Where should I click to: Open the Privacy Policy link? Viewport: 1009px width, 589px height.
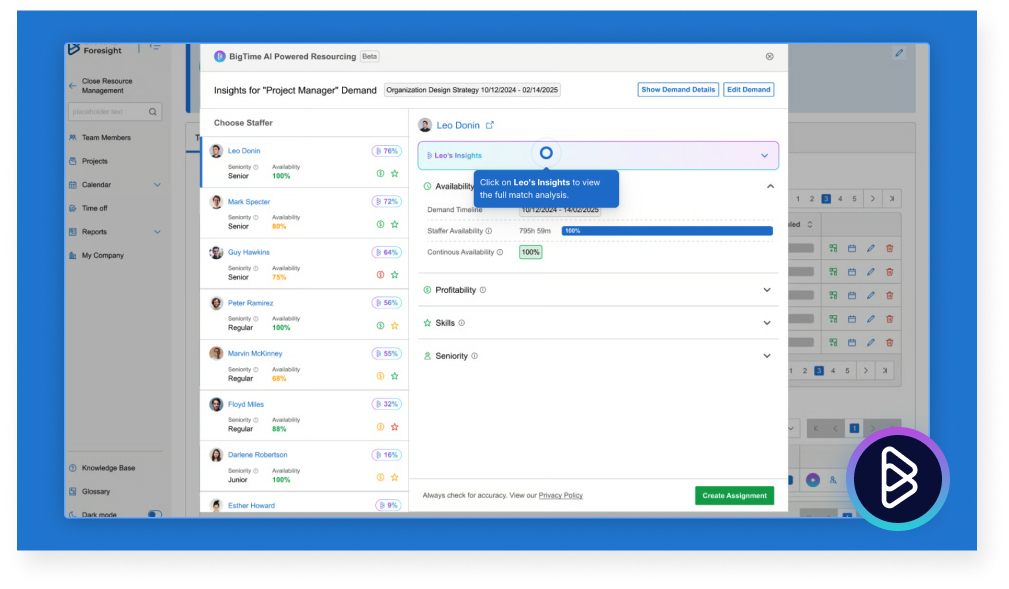point(560,496)
